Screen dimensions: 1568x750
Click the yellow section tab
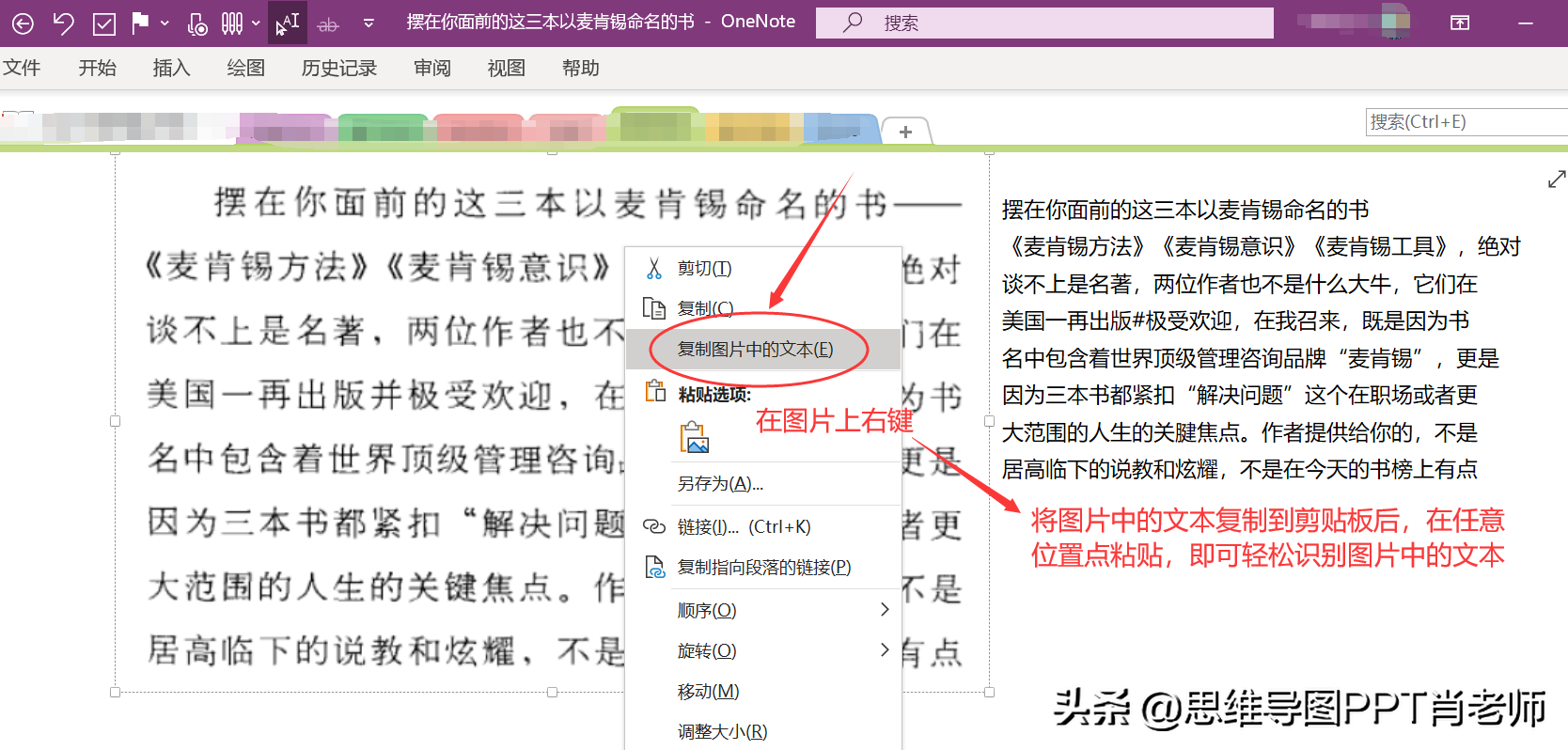[752, 129]
